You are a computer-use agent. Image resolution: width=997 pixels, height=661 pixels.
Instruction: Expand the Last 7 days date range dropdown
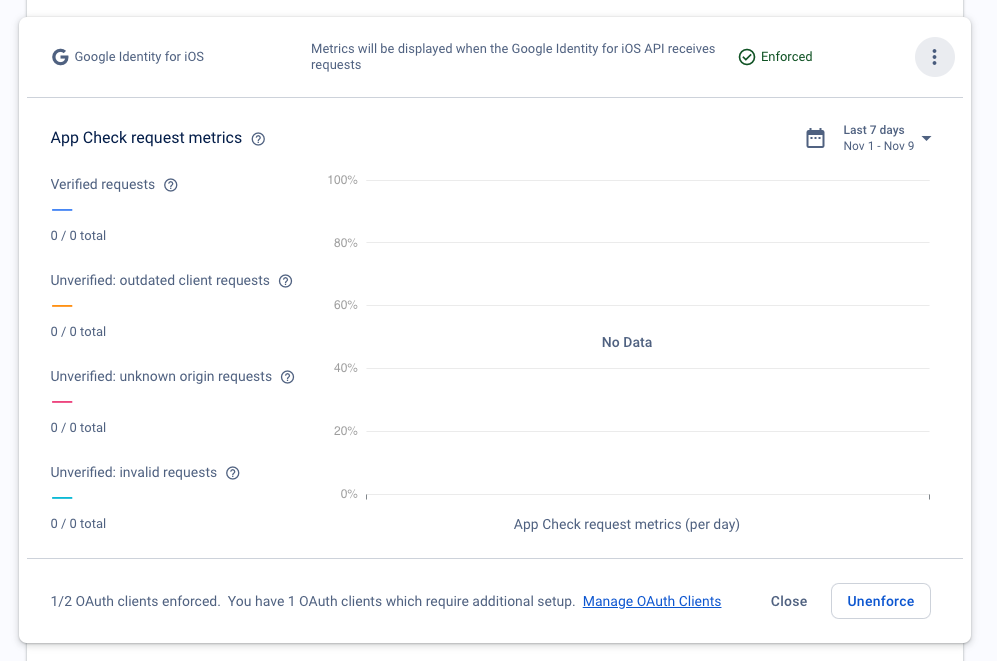point(873,129)
